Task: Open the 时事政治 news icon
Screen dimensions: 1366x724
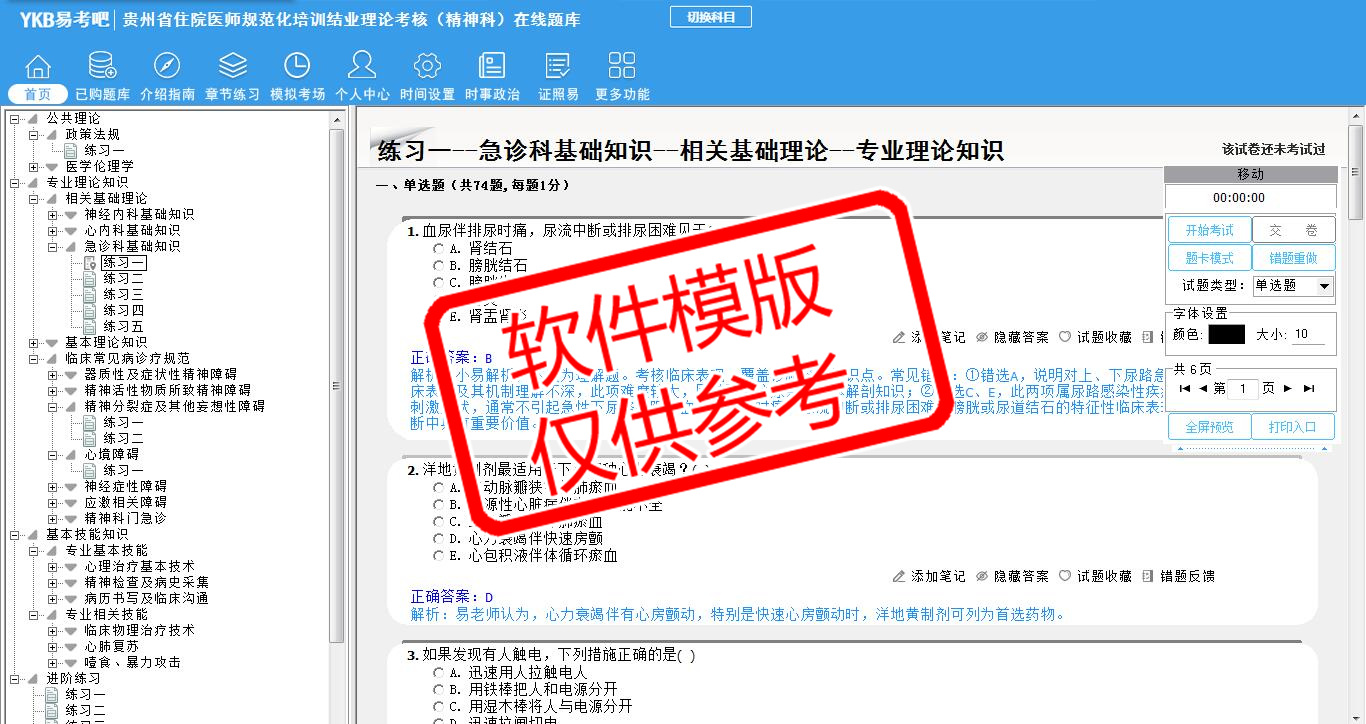Action: 492,67
